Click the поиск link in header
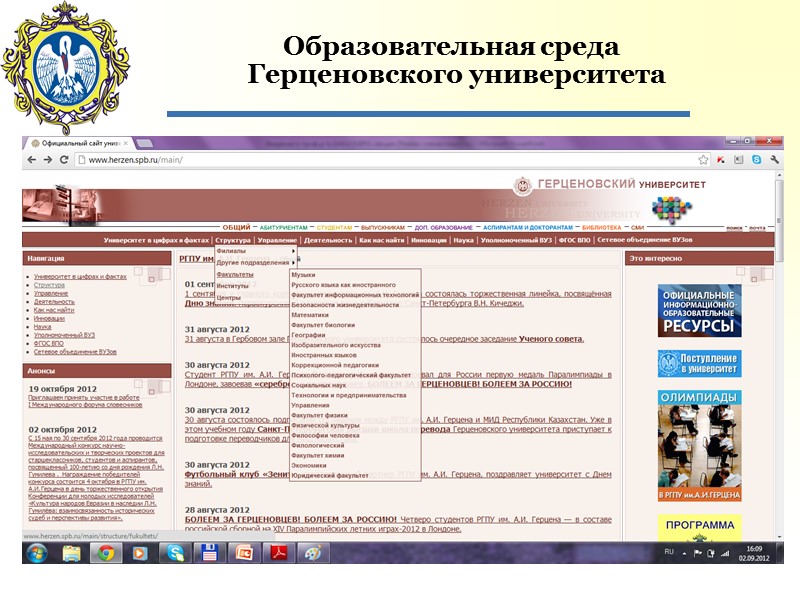Screen dimensions: 800x600 (x=734, y=228)
